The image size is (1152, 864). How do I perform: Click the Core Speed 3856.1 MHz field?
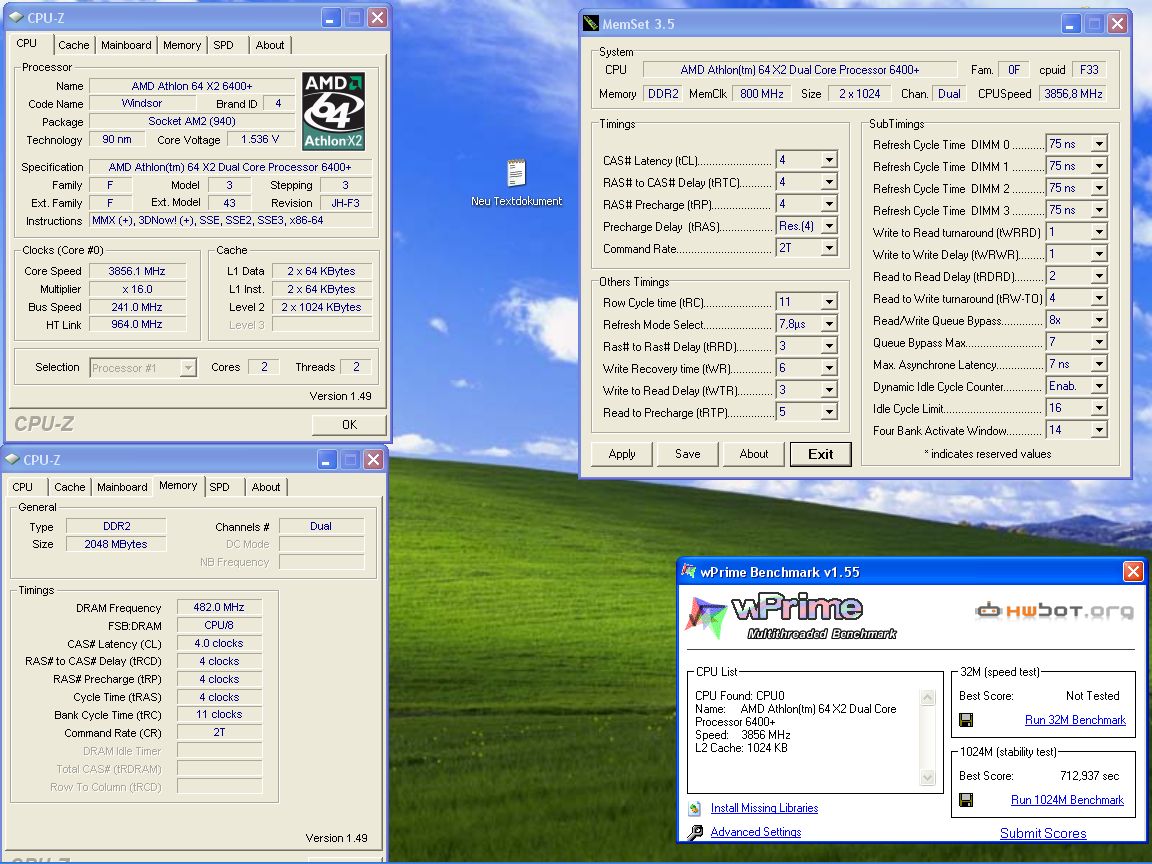(137, 271)
